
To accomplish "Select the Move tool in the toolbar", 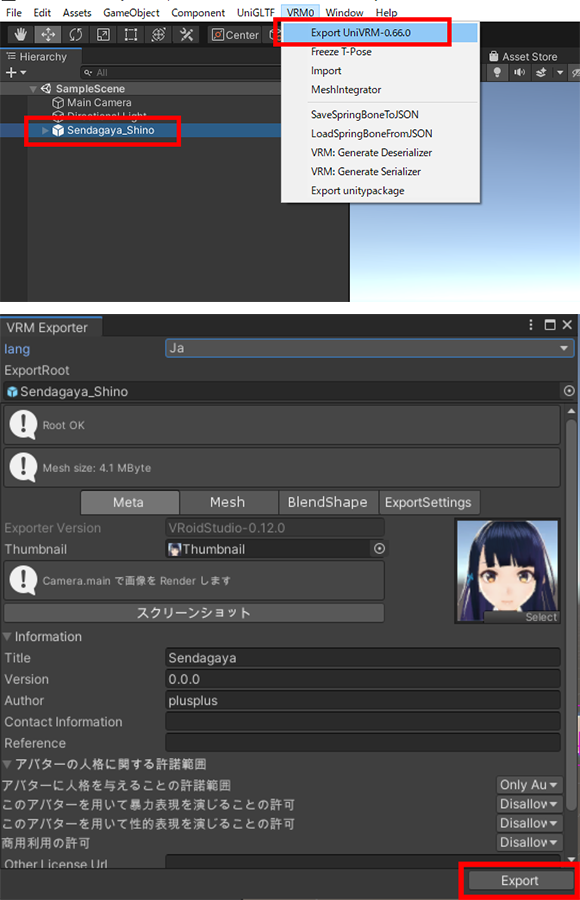I will pyautogui.click(x=48, y=34).
